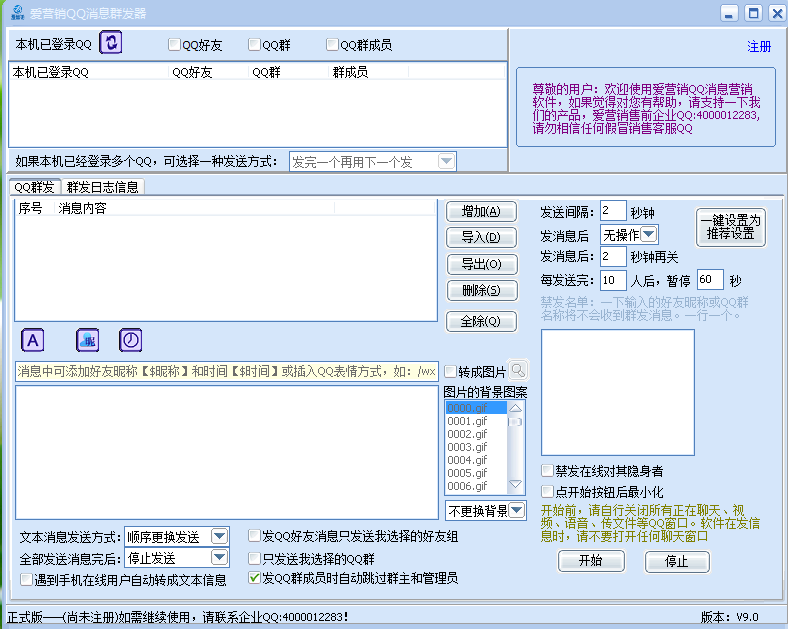Click the 导入(D) button
The width and height of the screenshot is (788, 629).
coord(481,237)
